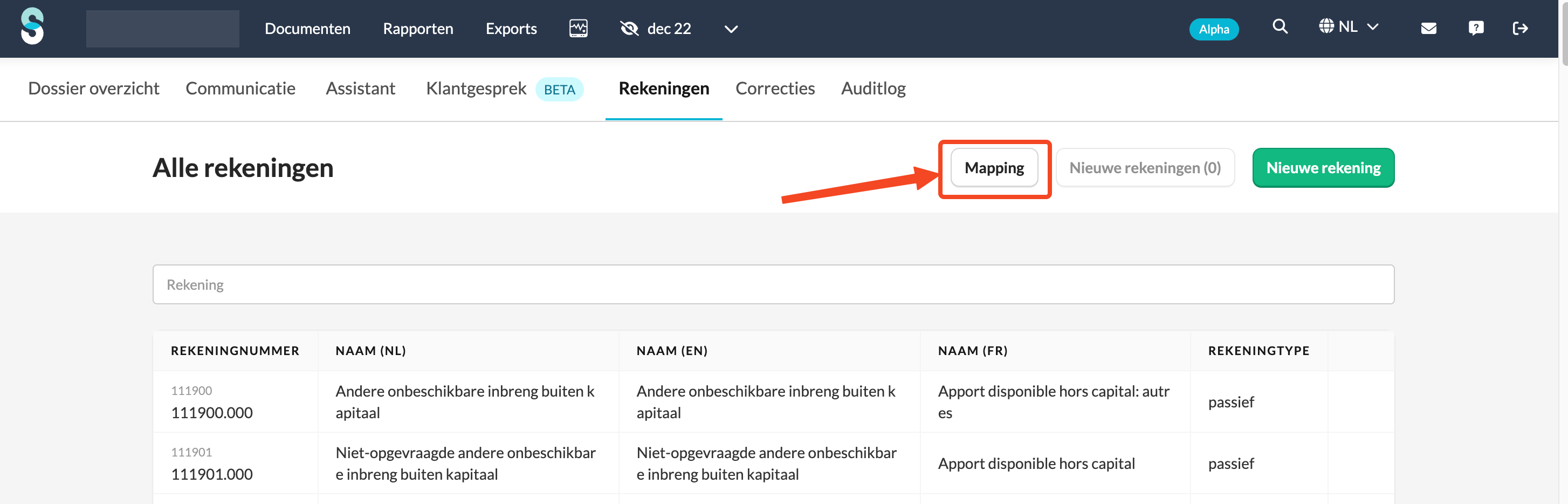Select the dec 22 period label
Image resolution: width=1568 pixels, height=504 pixels.
(669, 29)
